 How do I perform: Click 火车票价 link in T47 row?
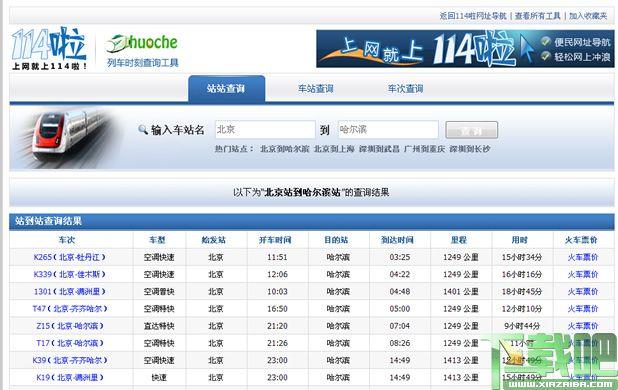pyautogui.click(x=583, y=308)
